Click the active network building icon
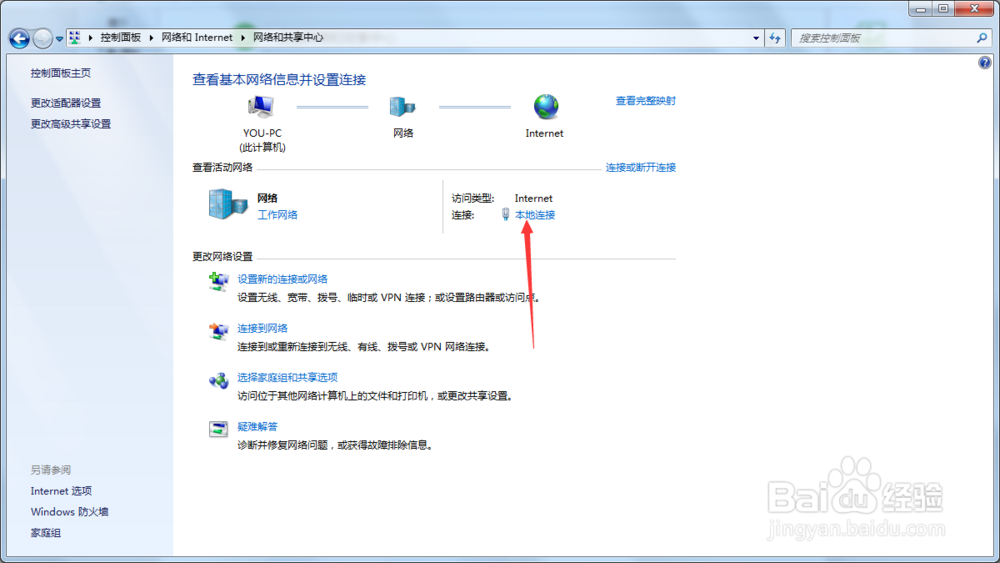Image resolution: width=1000 pixels, height=563 pixels. tap(228, 205)
